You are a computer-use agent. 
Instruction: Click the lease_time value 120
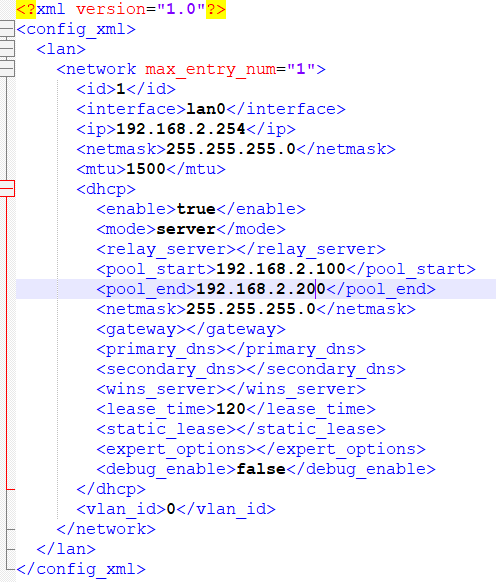click(x=231, y=409)
